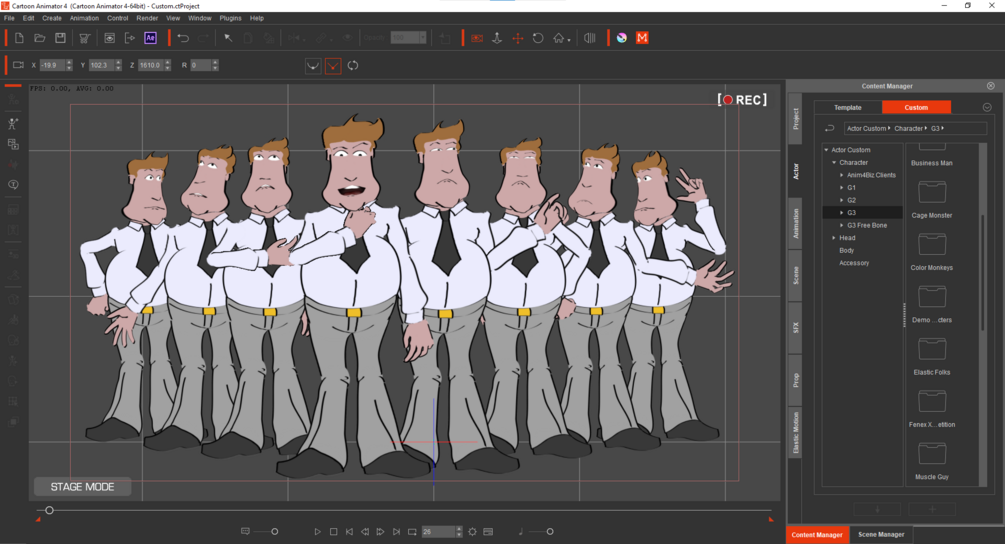1005x544 pixels.
Task: Switch to the Custom tab
Action: [x=916, y=108]
